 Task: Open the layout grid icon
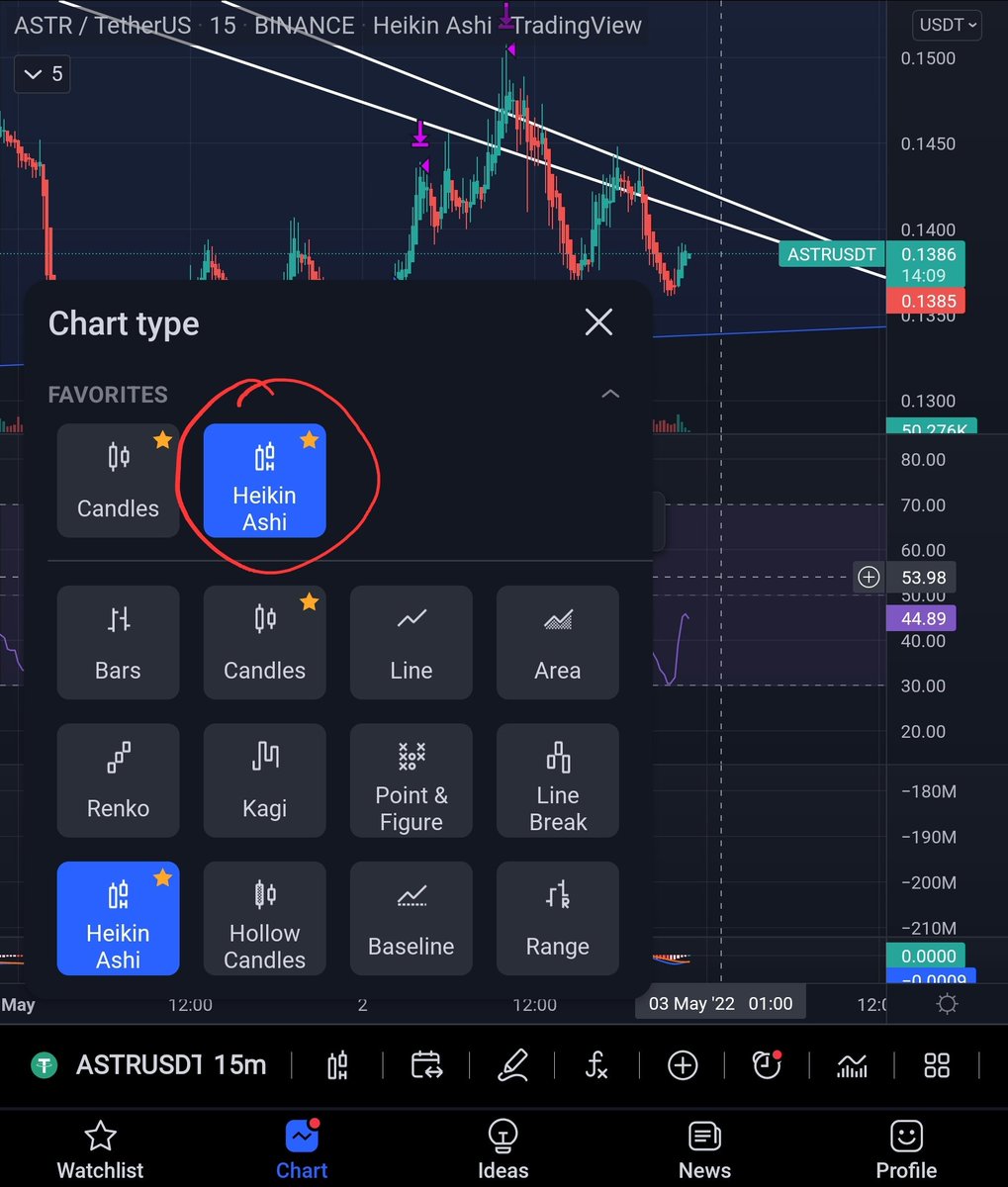point(937,1065)
